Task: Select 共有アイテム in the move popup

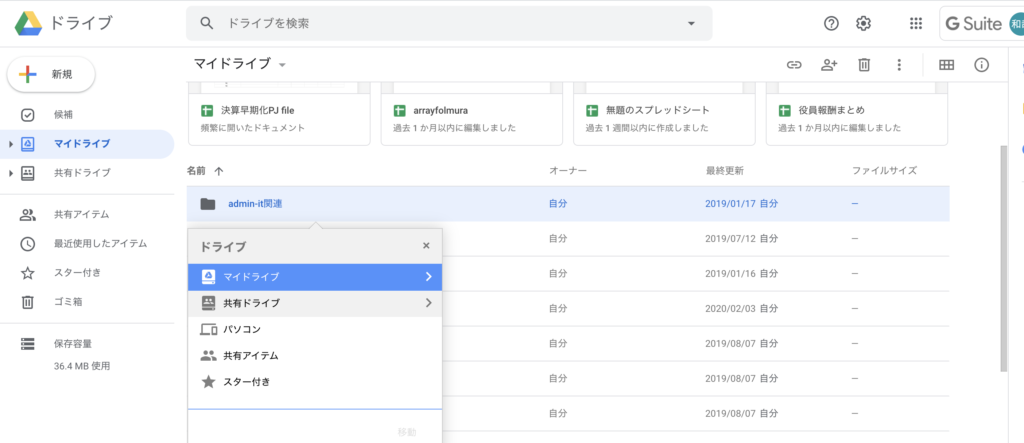Action: coord(315,356)
